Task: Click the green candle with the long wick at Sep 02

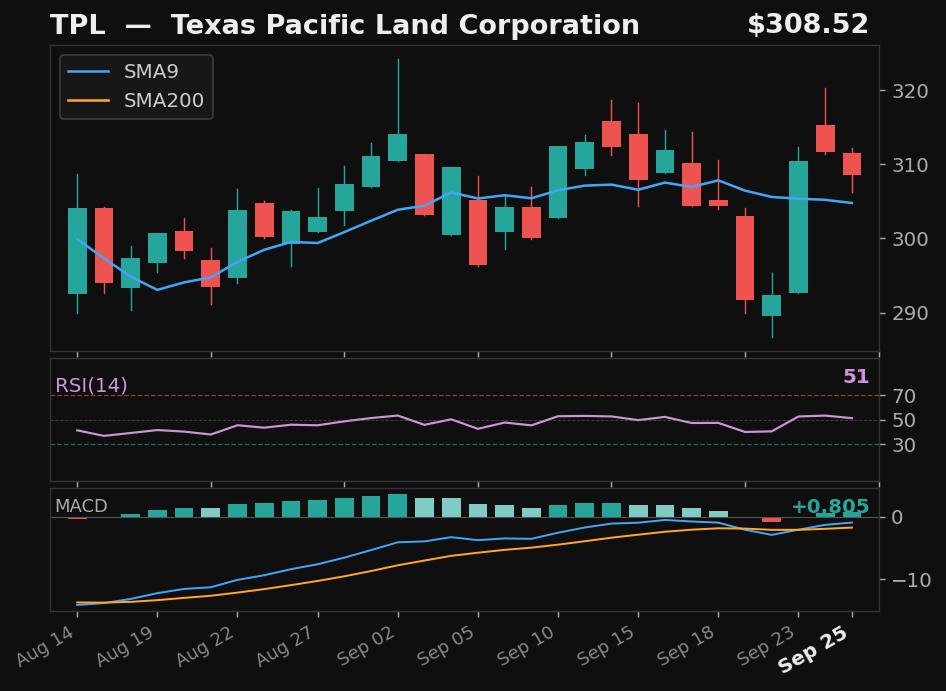Action: (398, 147)
